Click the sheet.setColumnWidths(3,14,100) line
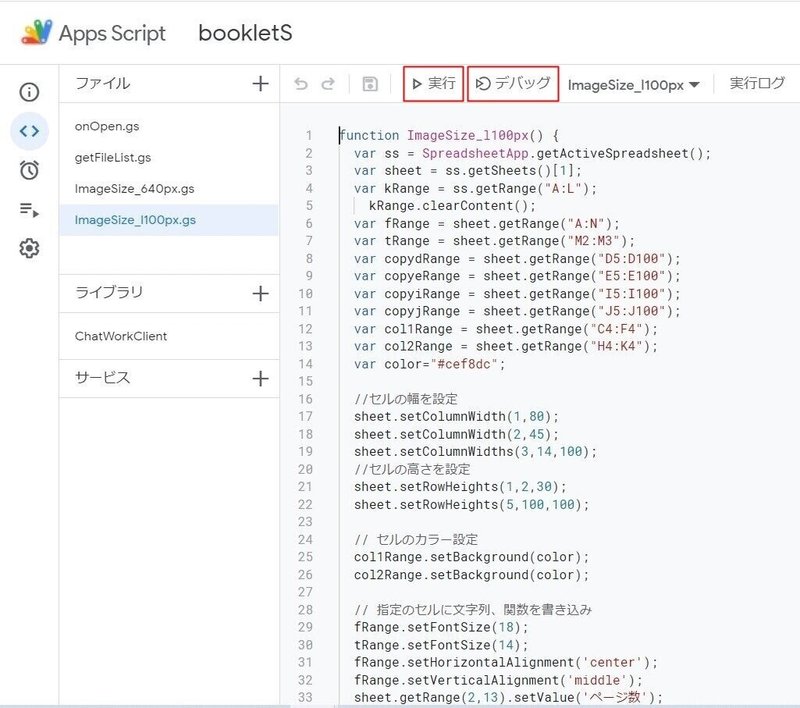Screen dimensions: 800x708 [475, 452]
